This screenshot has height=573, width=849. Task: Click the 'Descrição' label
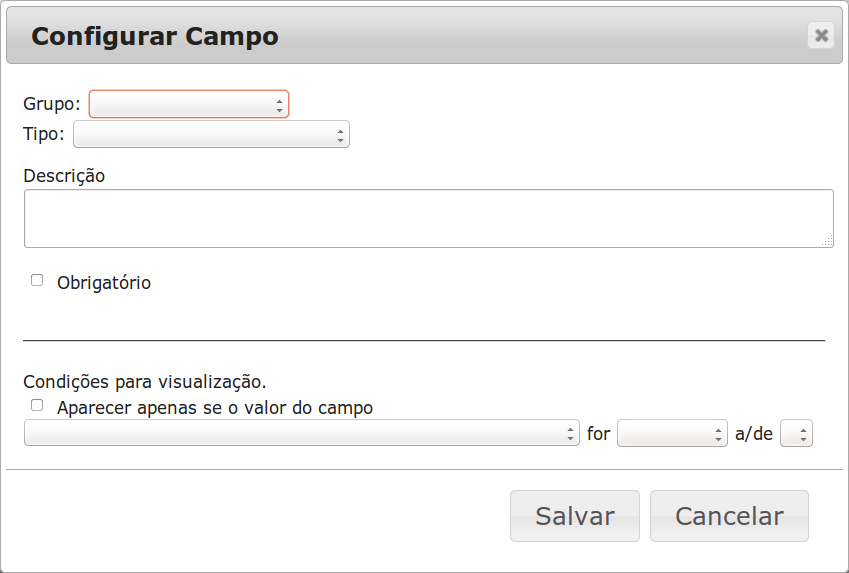pyautogui.click(x=64, y=176)
